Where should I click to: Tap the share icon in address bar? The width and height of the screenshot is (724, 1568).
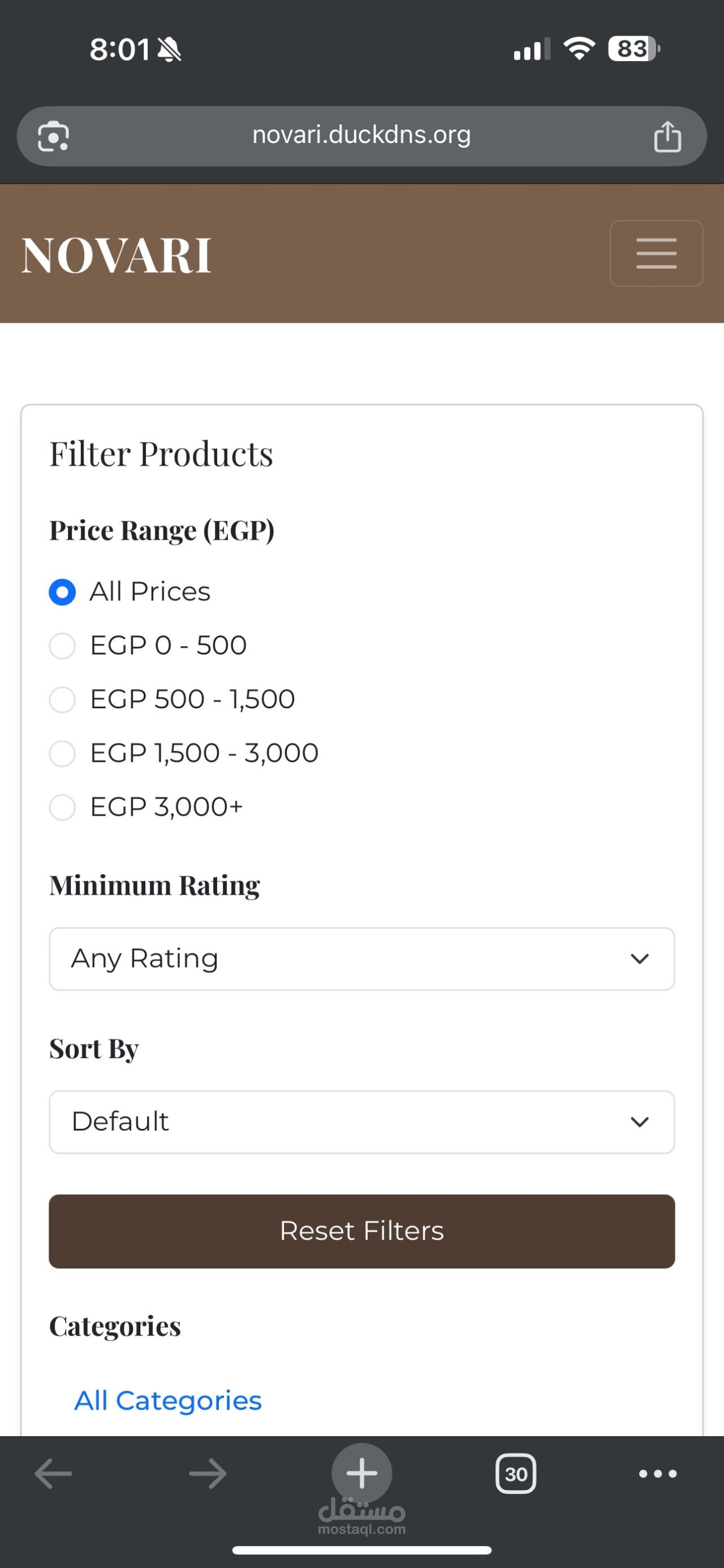667,136
